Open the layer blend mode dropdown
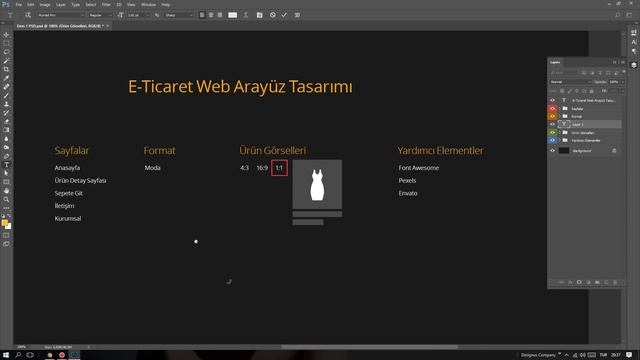640x360 pixels. tap(570, 82)
